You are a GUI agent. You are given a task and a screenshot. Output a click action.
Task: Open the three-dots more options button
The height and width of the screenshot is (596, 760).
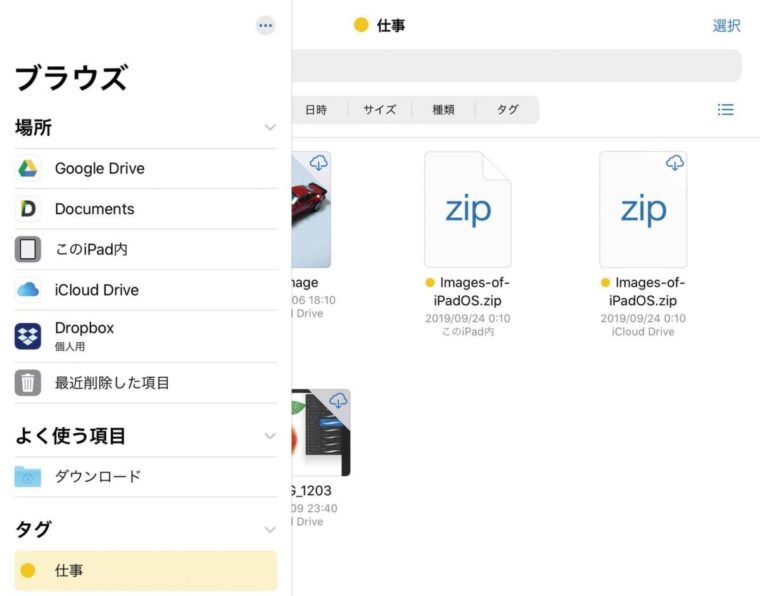point(266,25)
